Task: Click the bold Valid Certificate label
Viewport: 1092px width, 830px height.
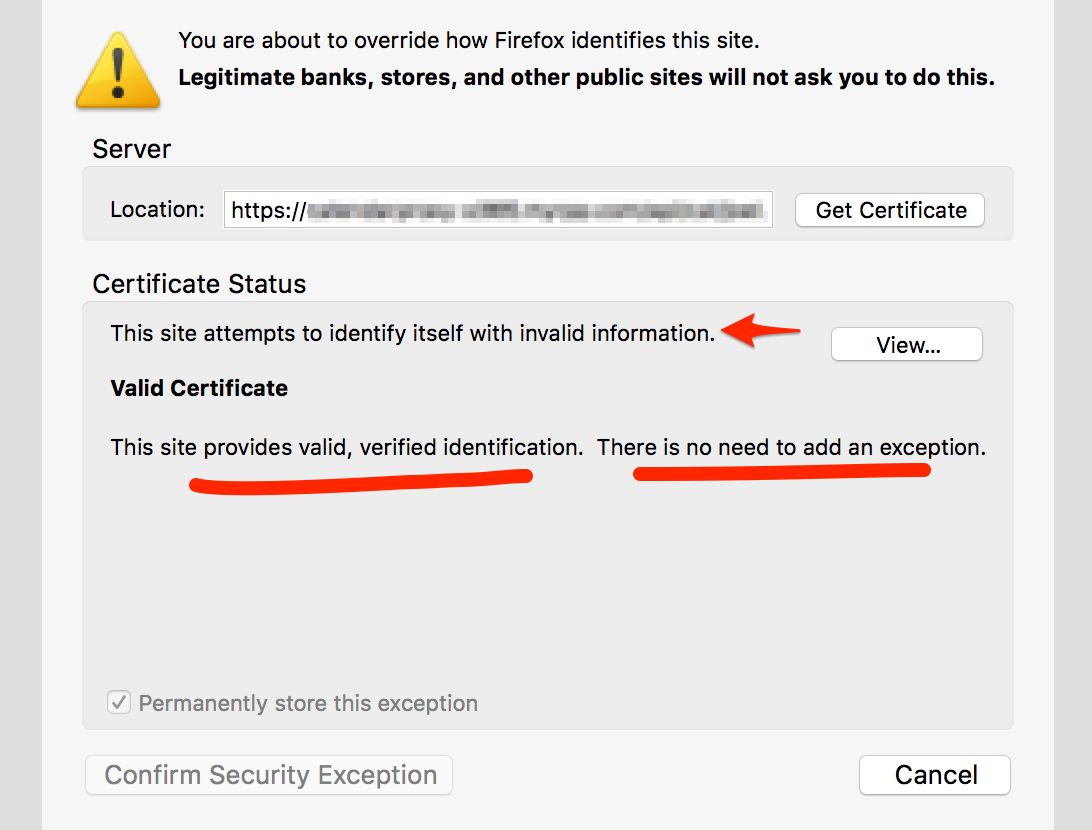Action: (x=199, y=388)
